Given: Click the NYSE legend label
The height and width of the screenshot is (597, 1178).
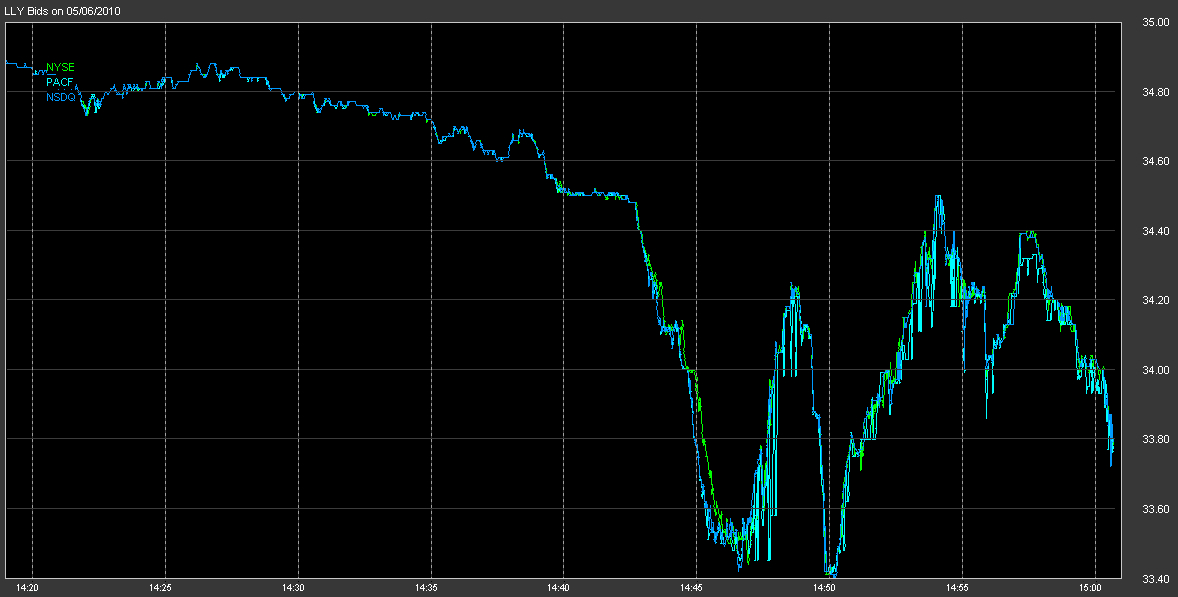Looking at the screenshot, I should 60,68.
